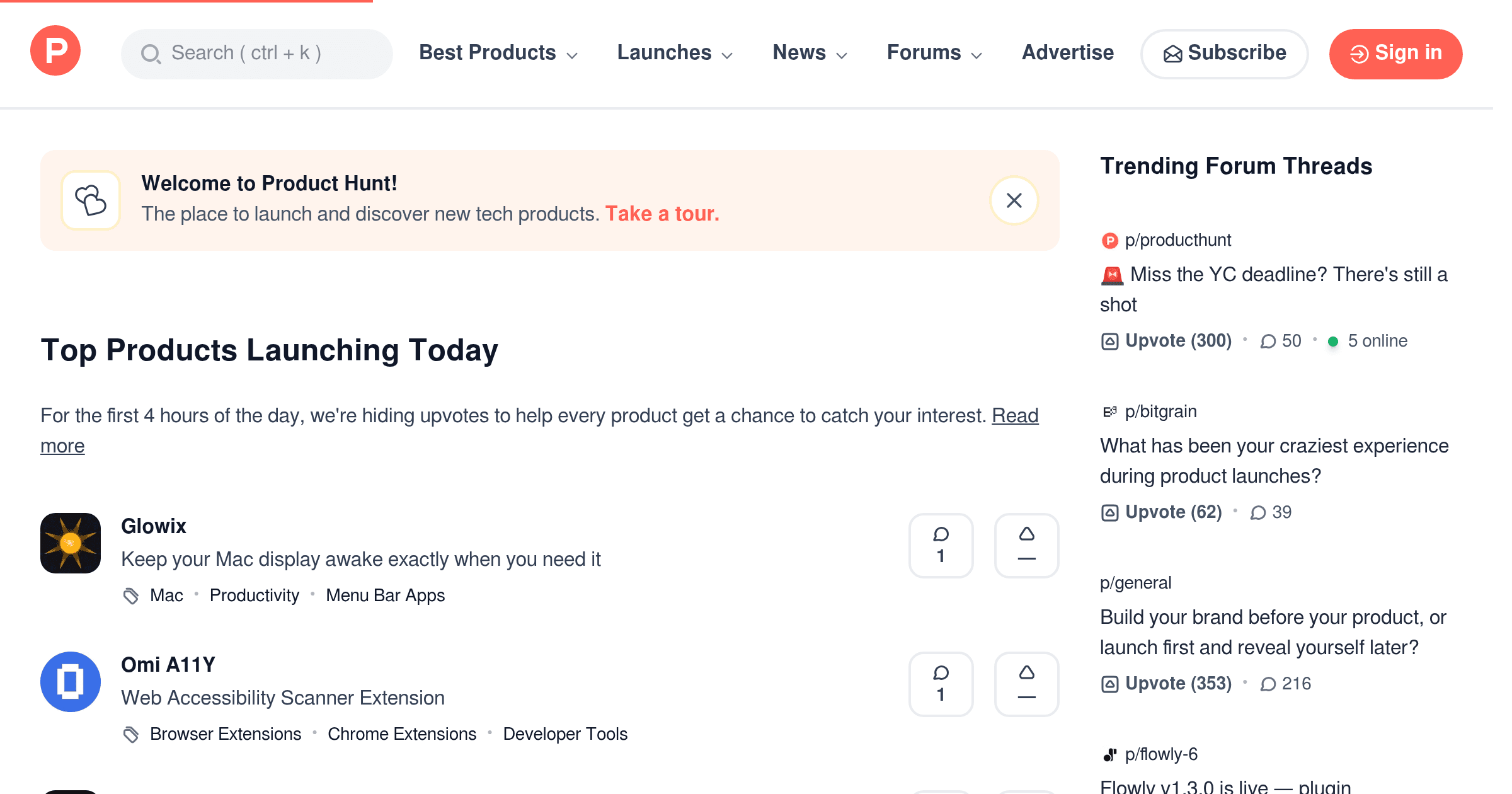Open the Miss the YC deadline thread
Viewport: 1512px width, 794px height.
pos(1274,290)
